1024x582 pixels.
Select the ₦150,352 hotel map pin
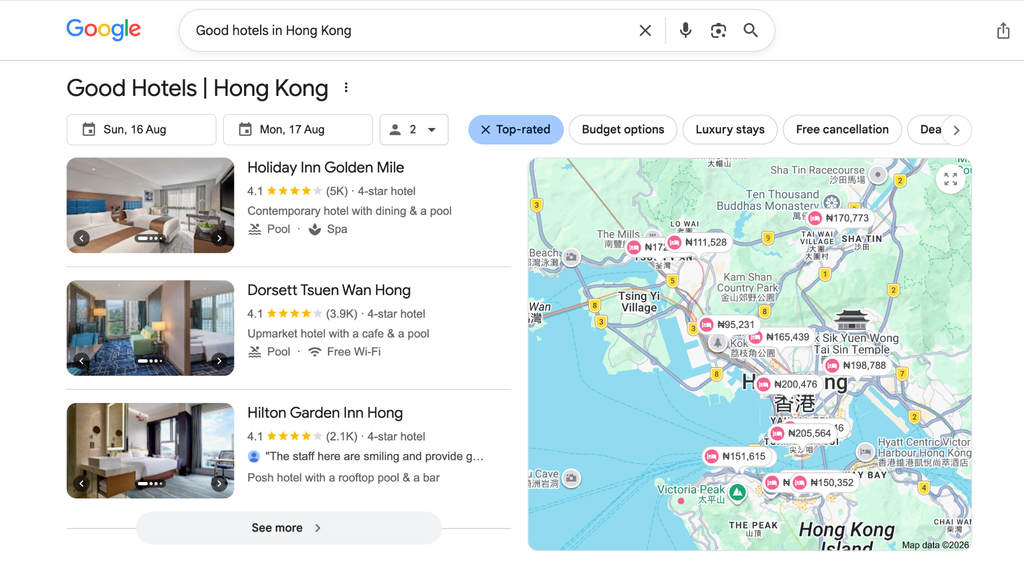[x=824, y=483]
